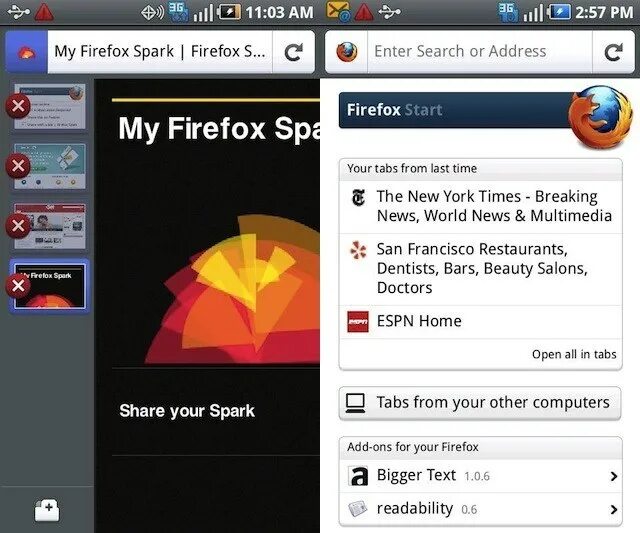Click Open all in tabs link
The image size is (640, 533).
574,354
